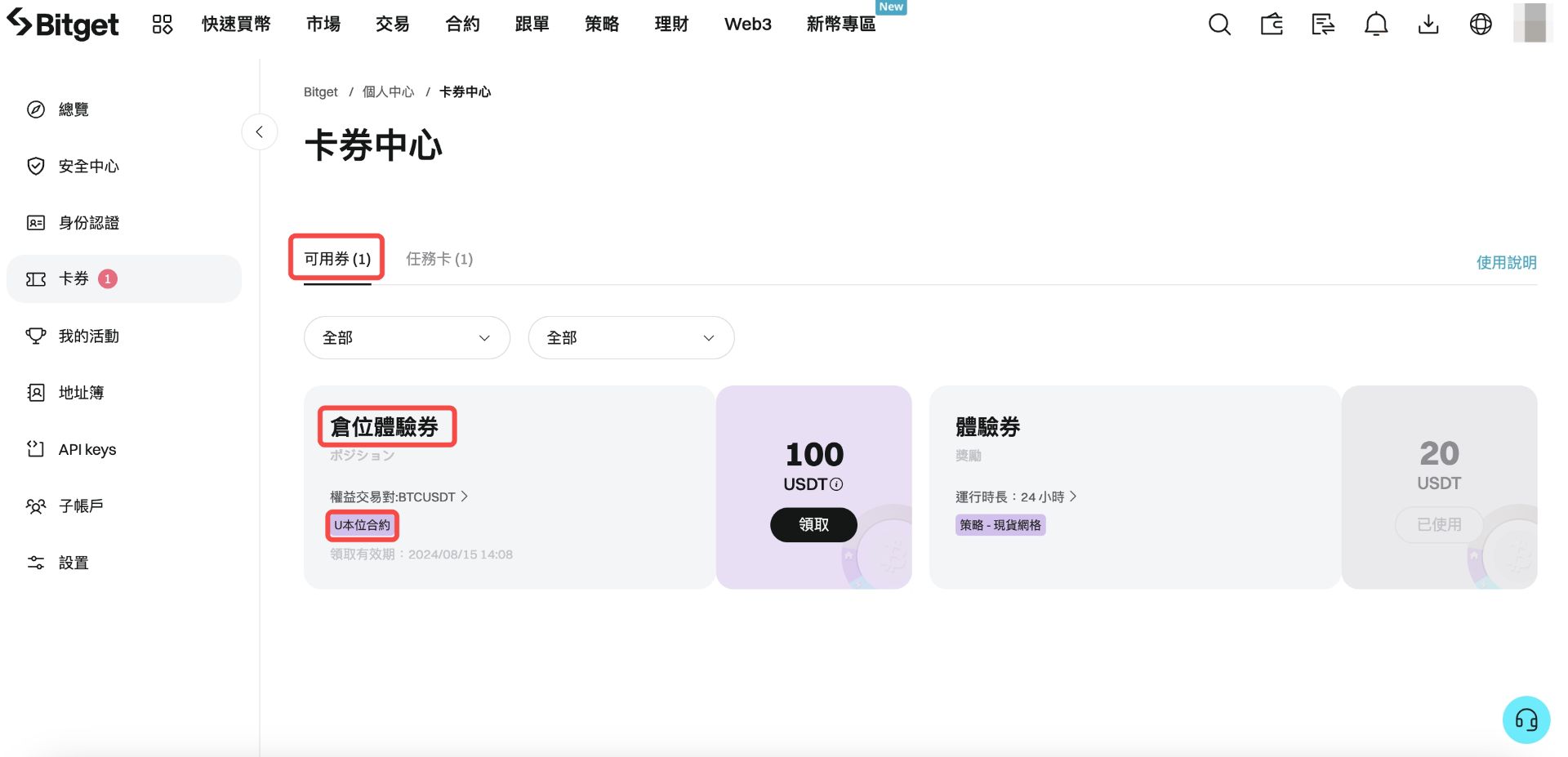
Task: Open 子帳戶 in sidebar
Action: pos(124,505)
